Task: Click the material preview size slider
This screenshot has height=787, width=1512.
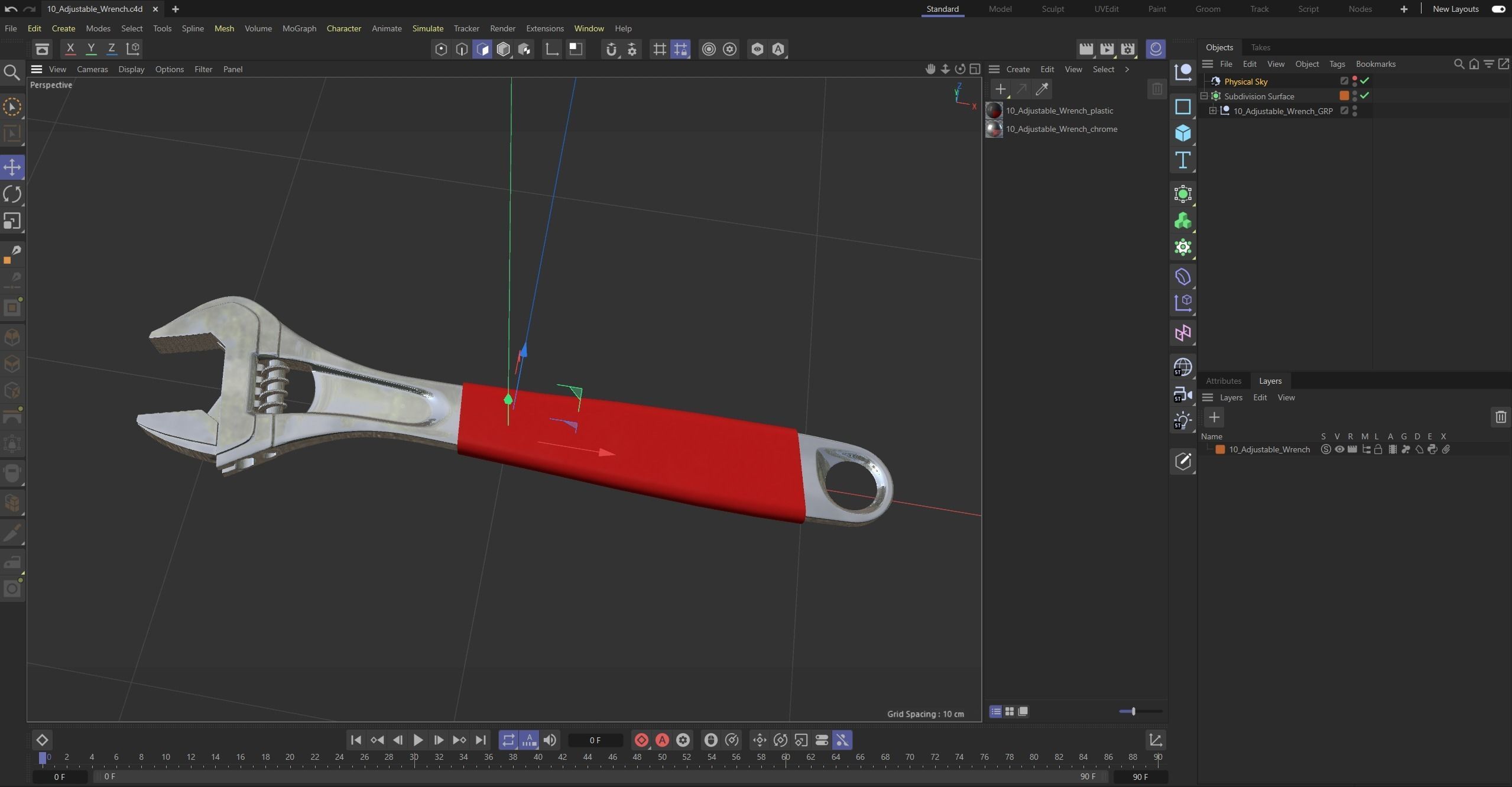Action: [x=1140, y=711]
